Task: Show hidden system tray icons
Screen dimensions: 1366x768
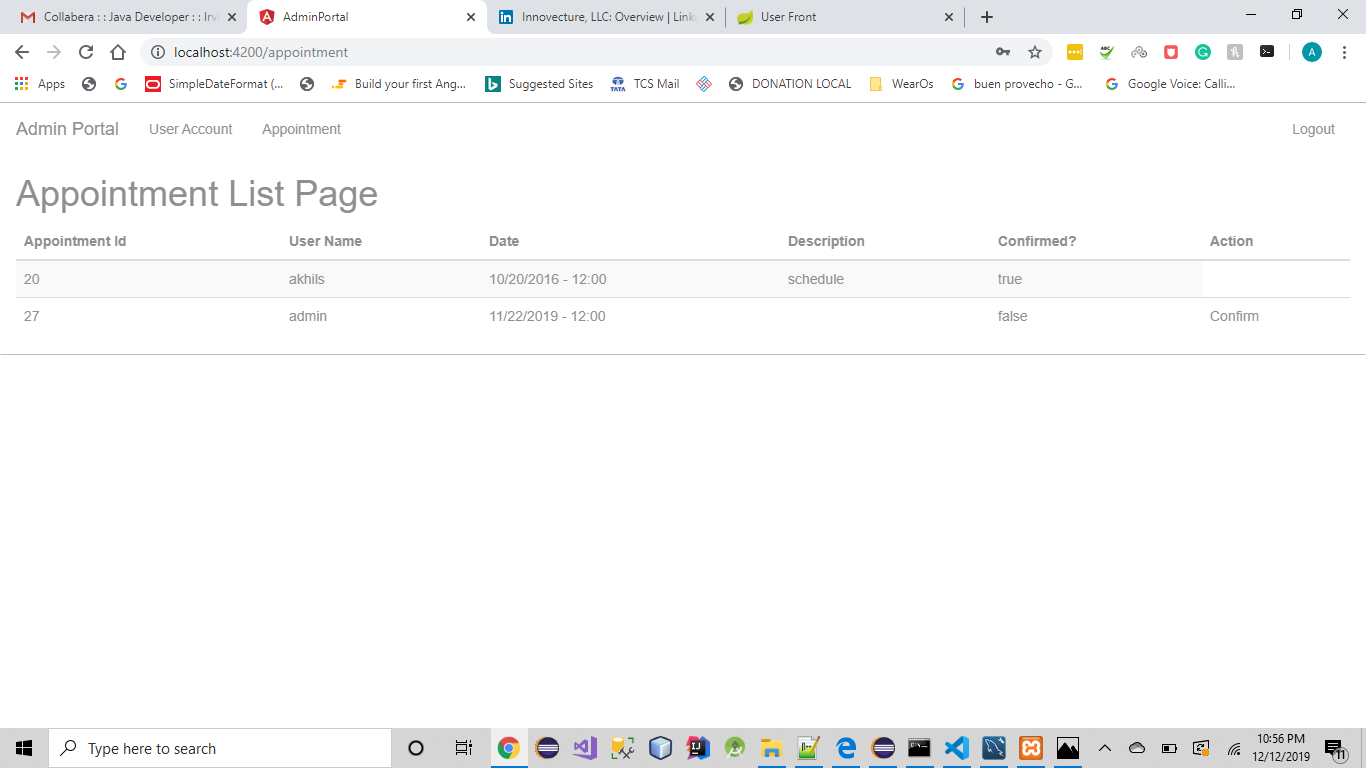Action: pos(1105,748)
